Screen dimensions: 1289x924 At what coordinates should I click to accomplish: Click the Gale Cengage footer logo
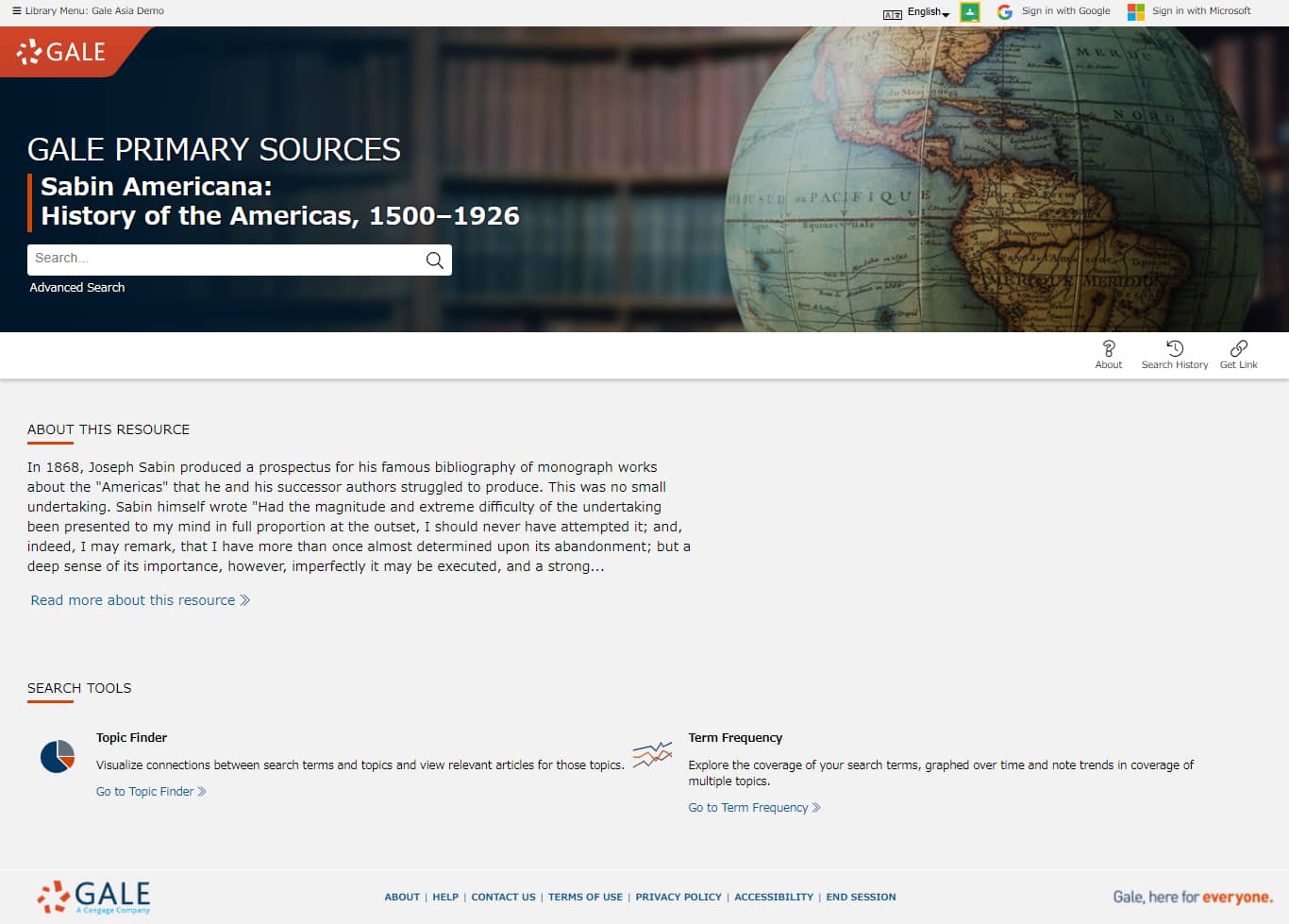pos(94,897)
